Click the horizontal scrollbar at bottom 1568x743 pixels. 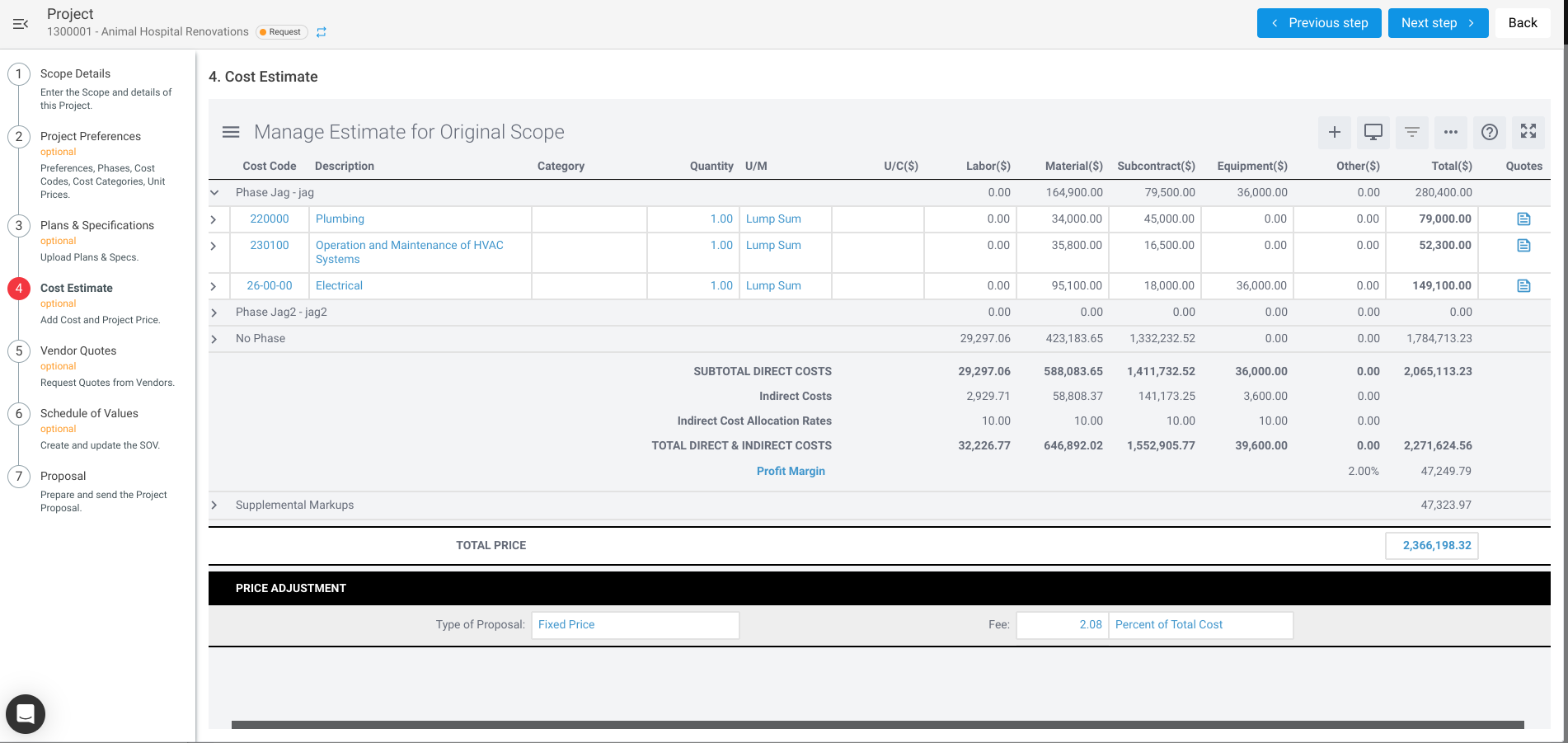877,725
